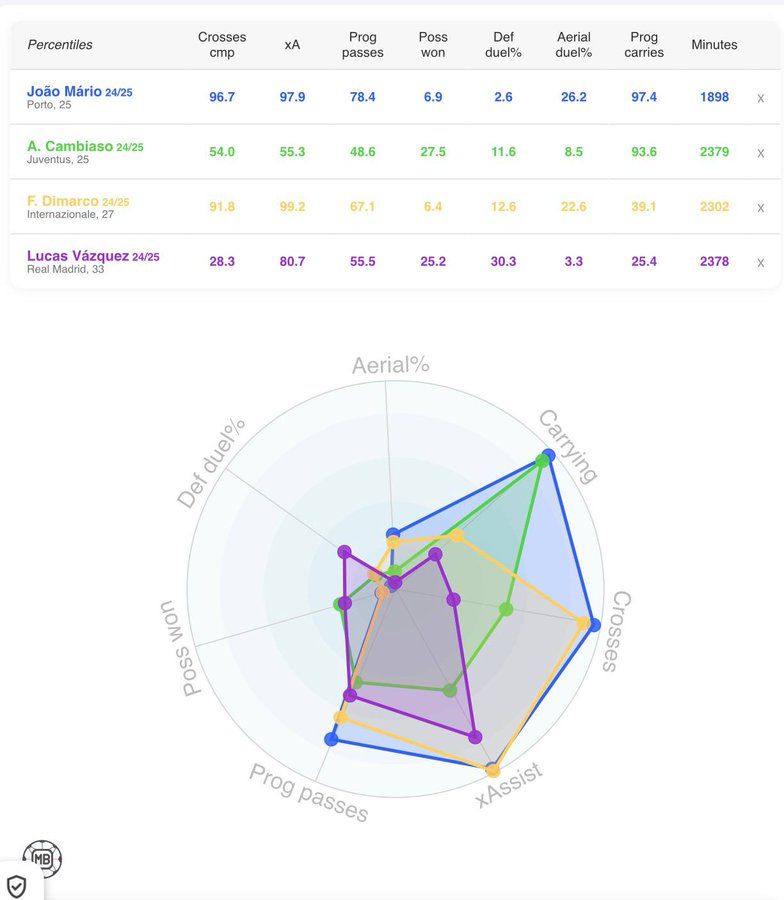784x900 pixels.
Task: Open the shield checkmark privacy icon
Action: coord(17,886)
